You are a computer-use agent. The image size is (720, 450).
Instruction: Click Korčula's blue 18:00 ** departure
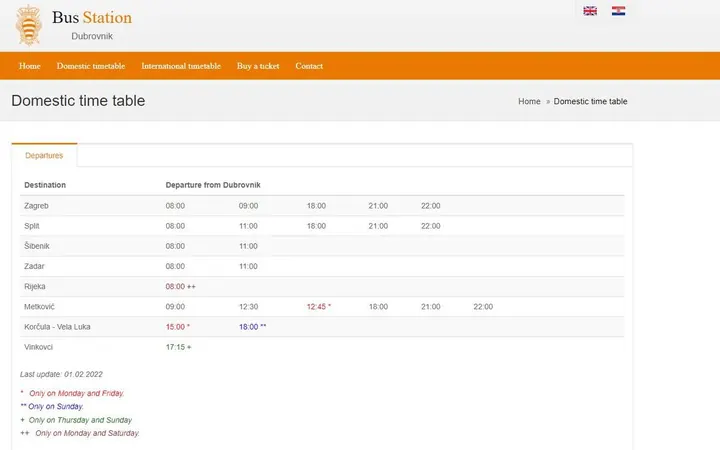(253, 327)
